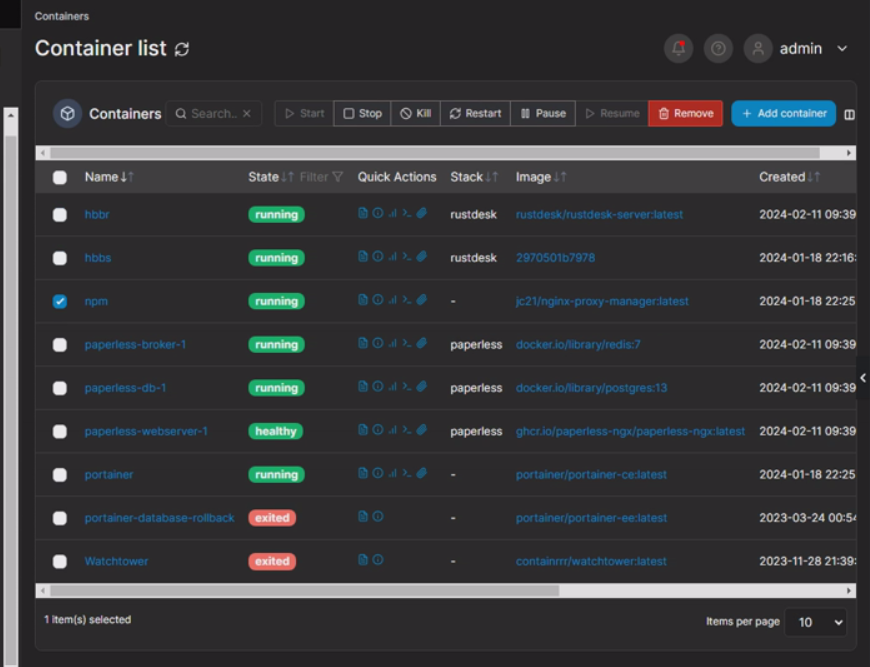Image resolution: width=870 pixels, height=667 pixels.
Task: Toggle the select-all header checkbox
Action: point(60,178)
